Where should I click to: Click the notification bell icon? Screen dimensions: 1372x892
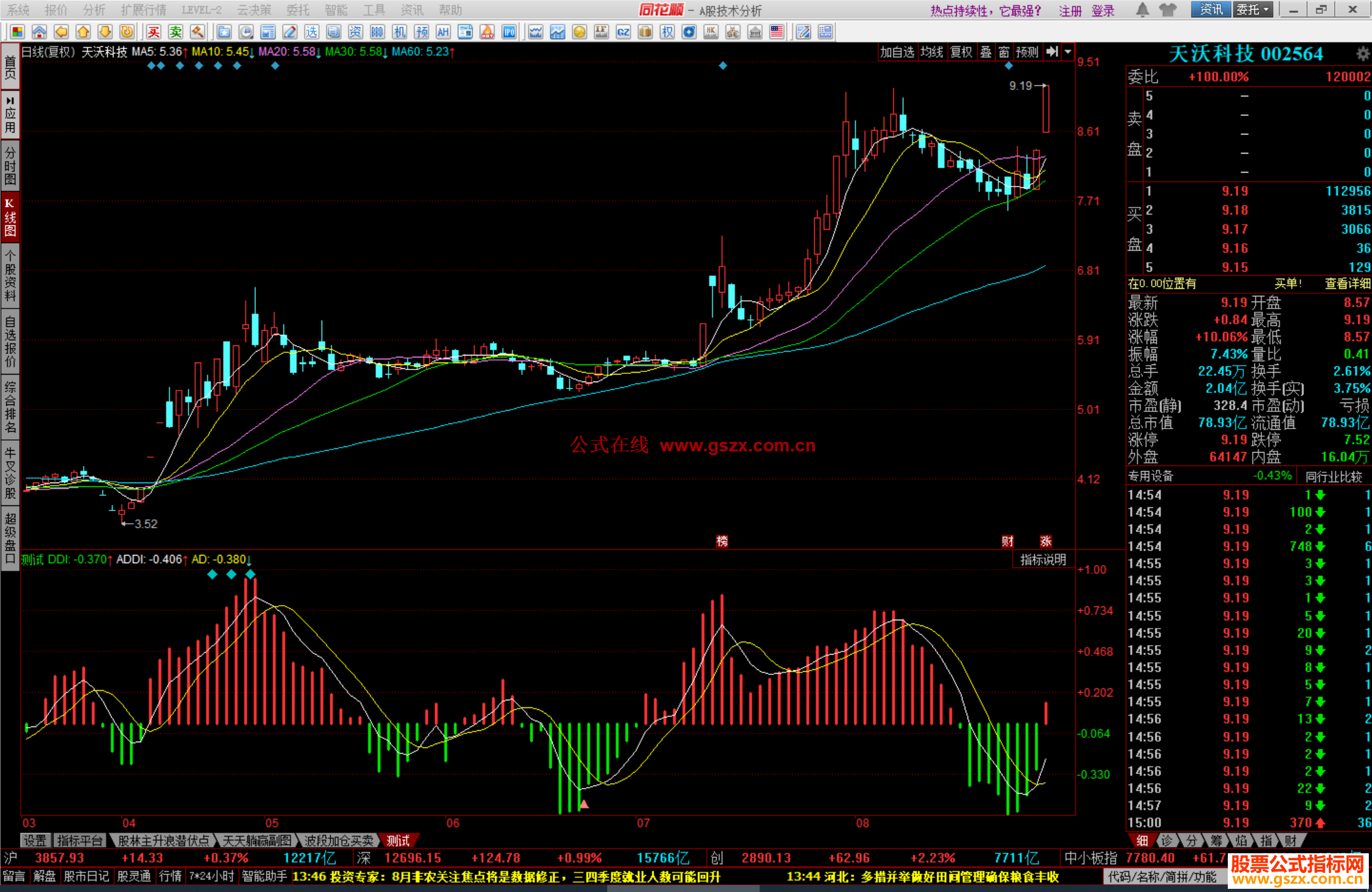[x=1142, y=10]
